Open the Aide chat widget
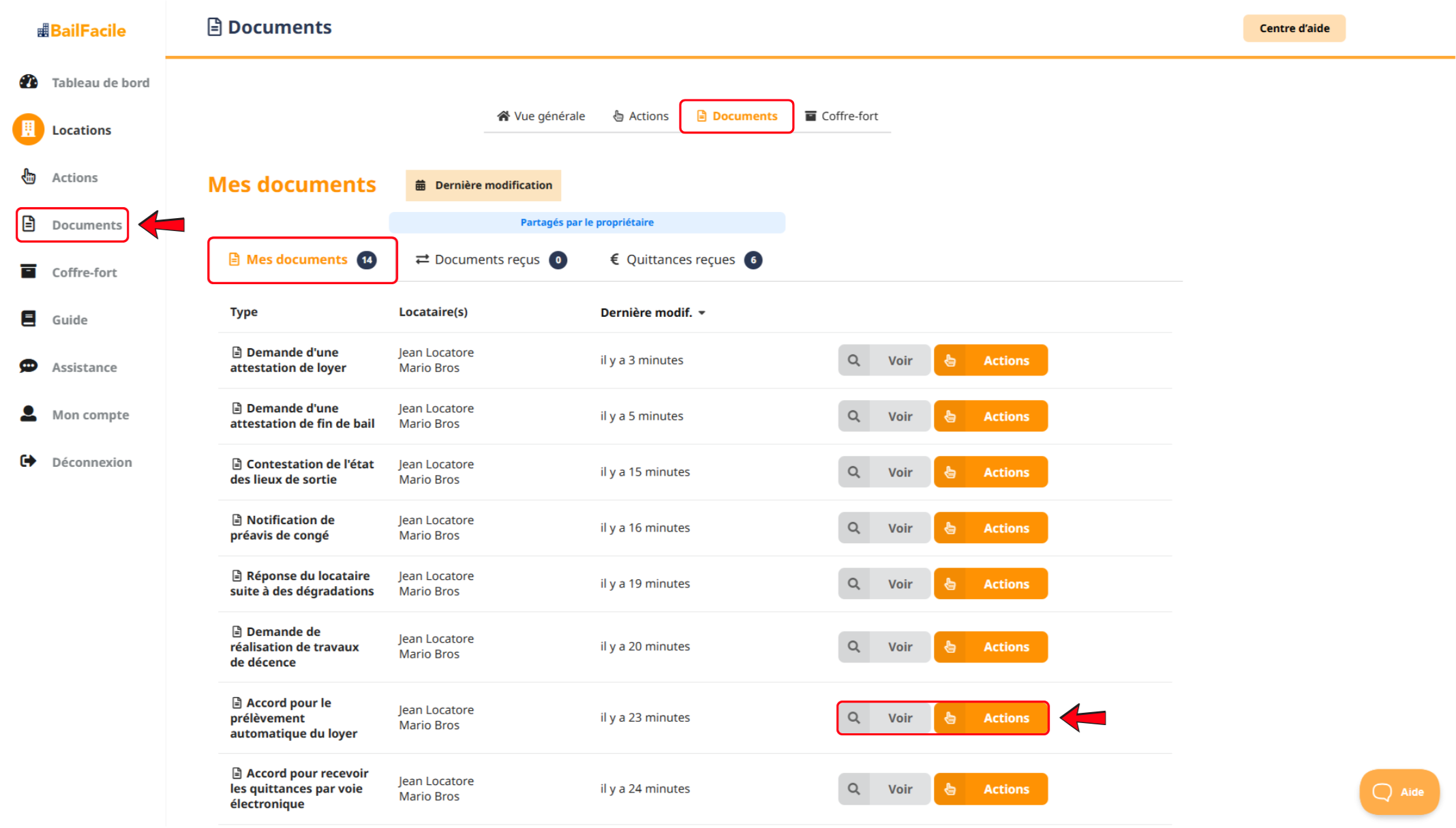This screenshot has height=828, width=1456. (x=1399, y=792)
